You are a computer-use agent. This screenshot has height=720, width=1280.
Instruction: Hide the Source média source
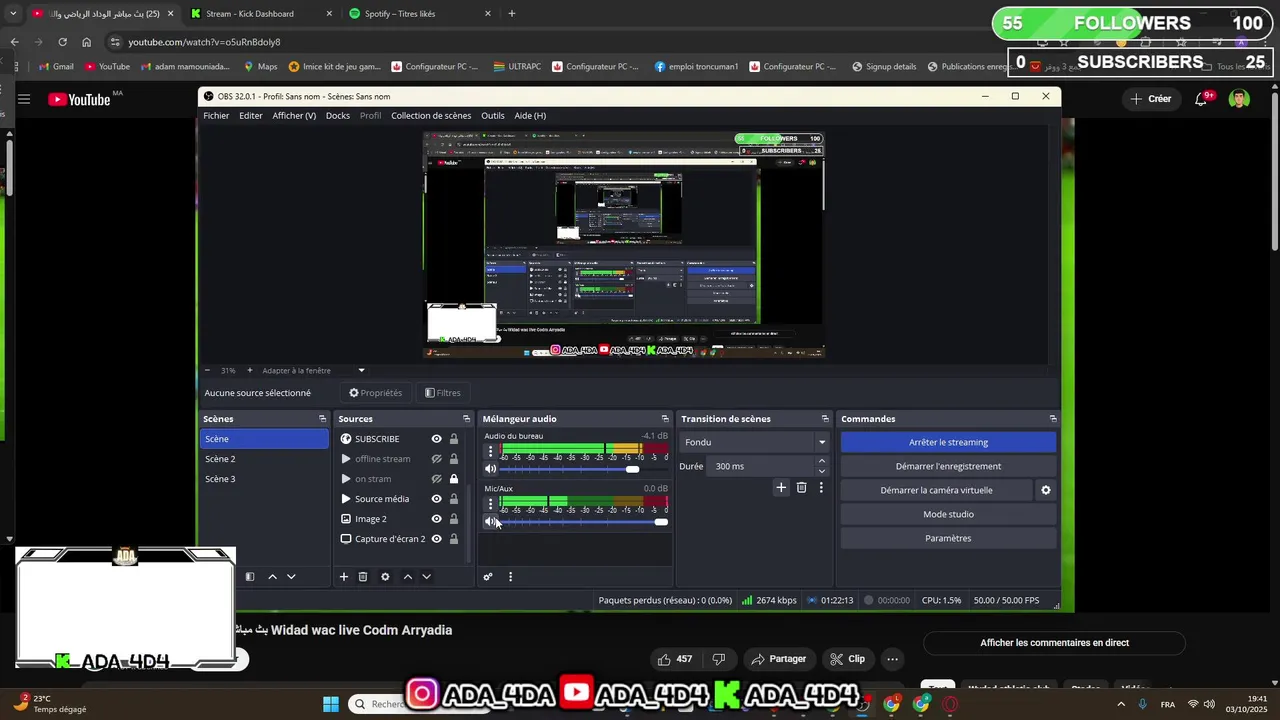[x=437, y=499]
